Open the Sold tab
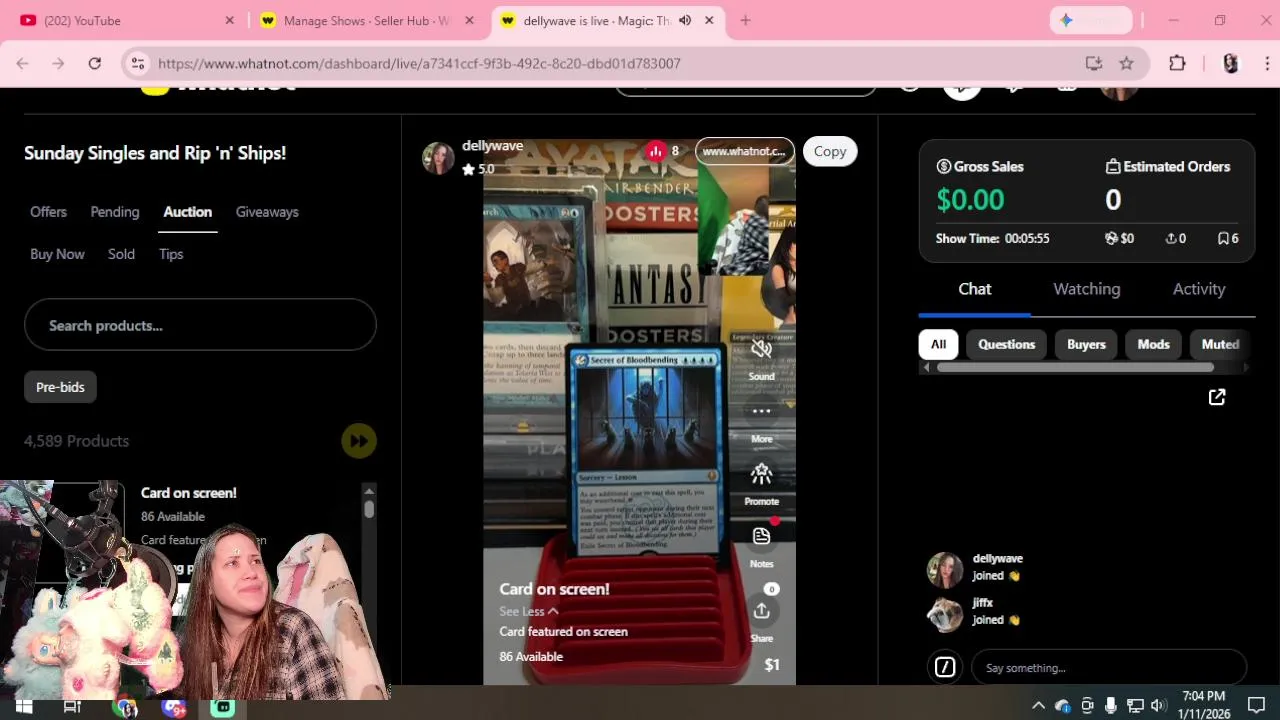The width and height of the screenshot is (1280, 720). point(121,254)
